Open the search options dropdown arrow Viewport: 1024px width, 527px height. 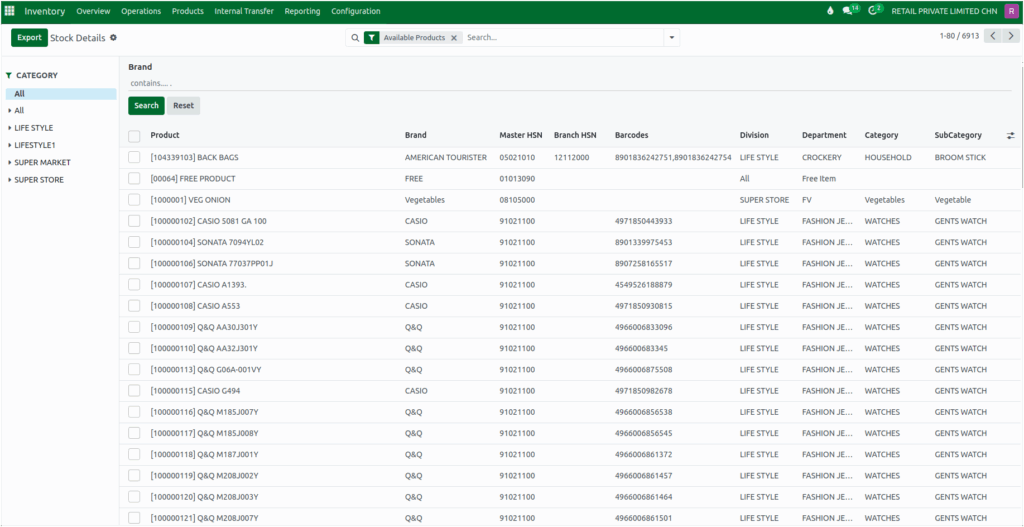pyautogui.click(x=671, y=38)
